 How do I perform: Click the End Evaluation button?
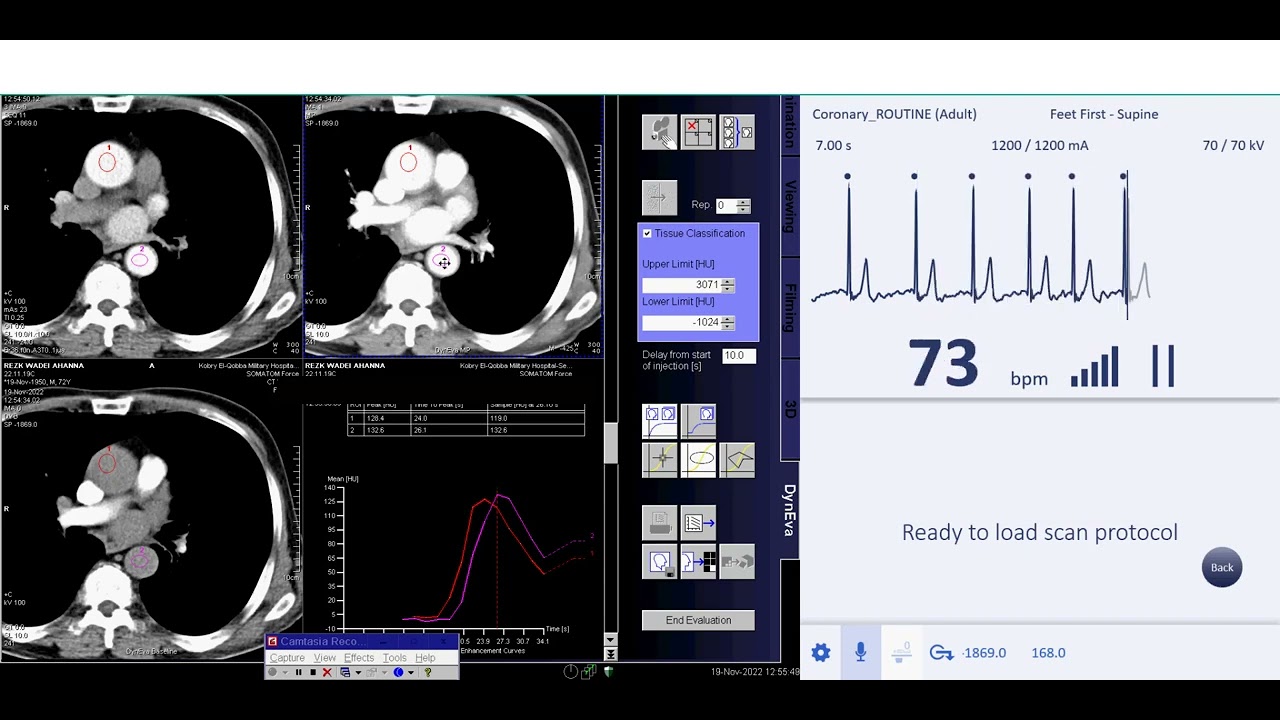(x=698, y=620)
